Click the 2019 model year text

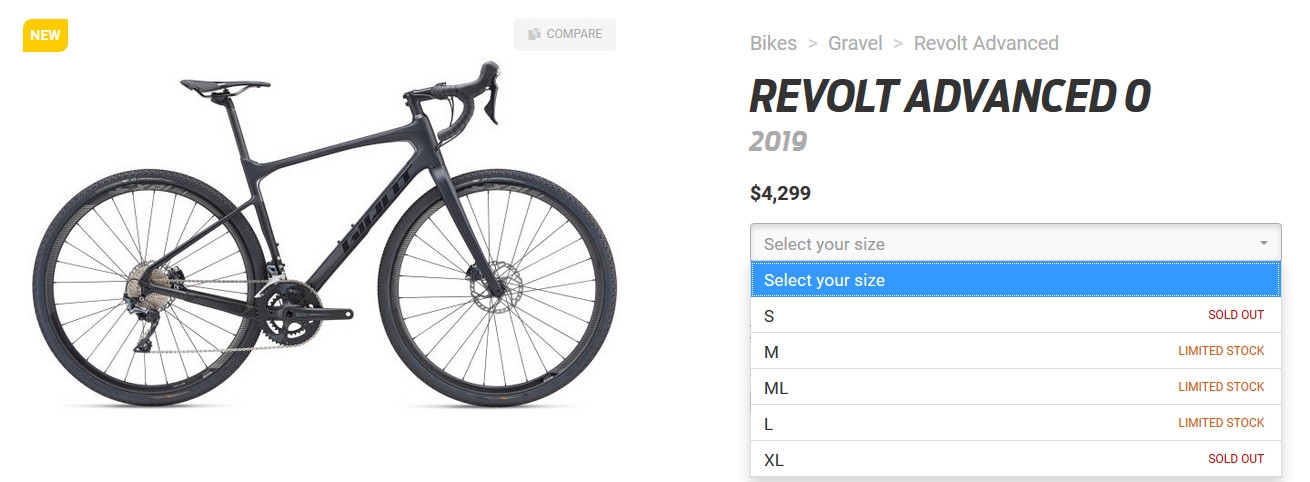pyautogui.click(x=778, y=141)
